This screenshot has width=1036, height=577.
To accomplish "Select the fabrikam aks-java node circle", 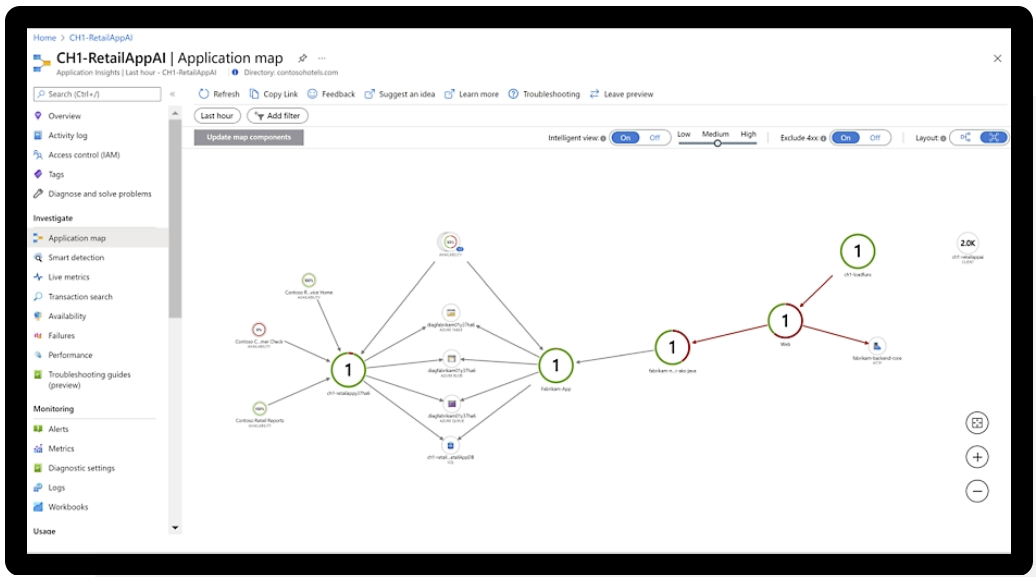I will (672, 347).
